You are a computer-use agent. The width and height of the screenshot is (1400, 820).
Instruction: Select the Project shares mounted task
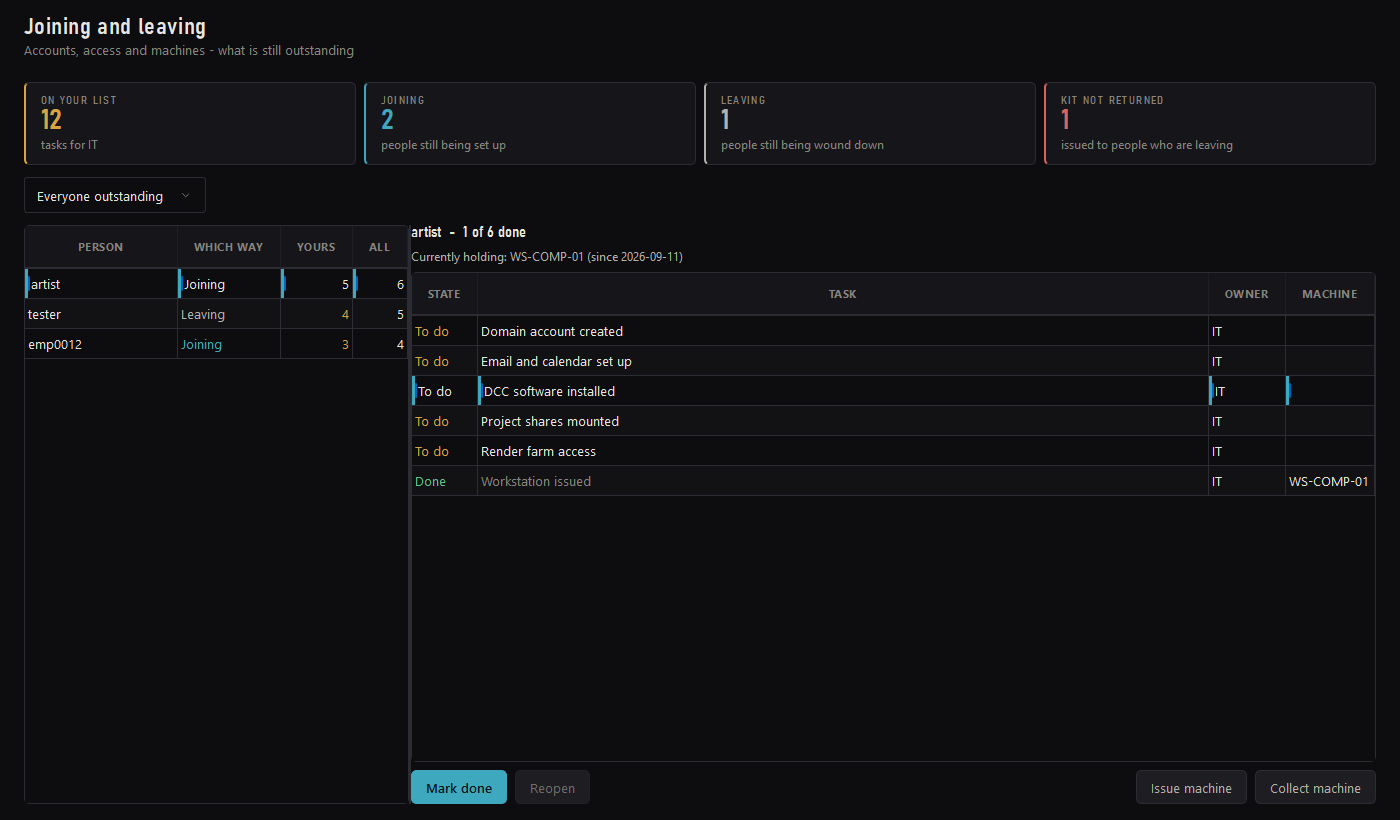coord(893,421)
